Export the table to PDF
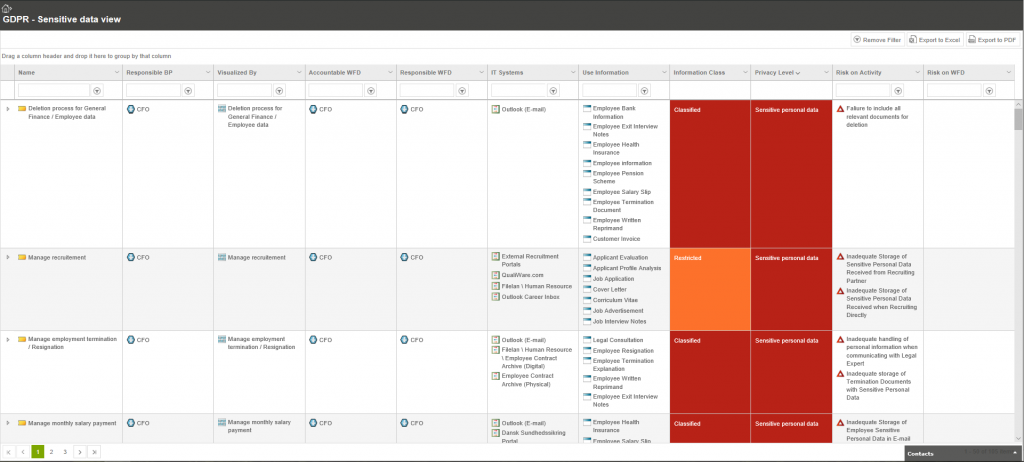 click(992, 40)
